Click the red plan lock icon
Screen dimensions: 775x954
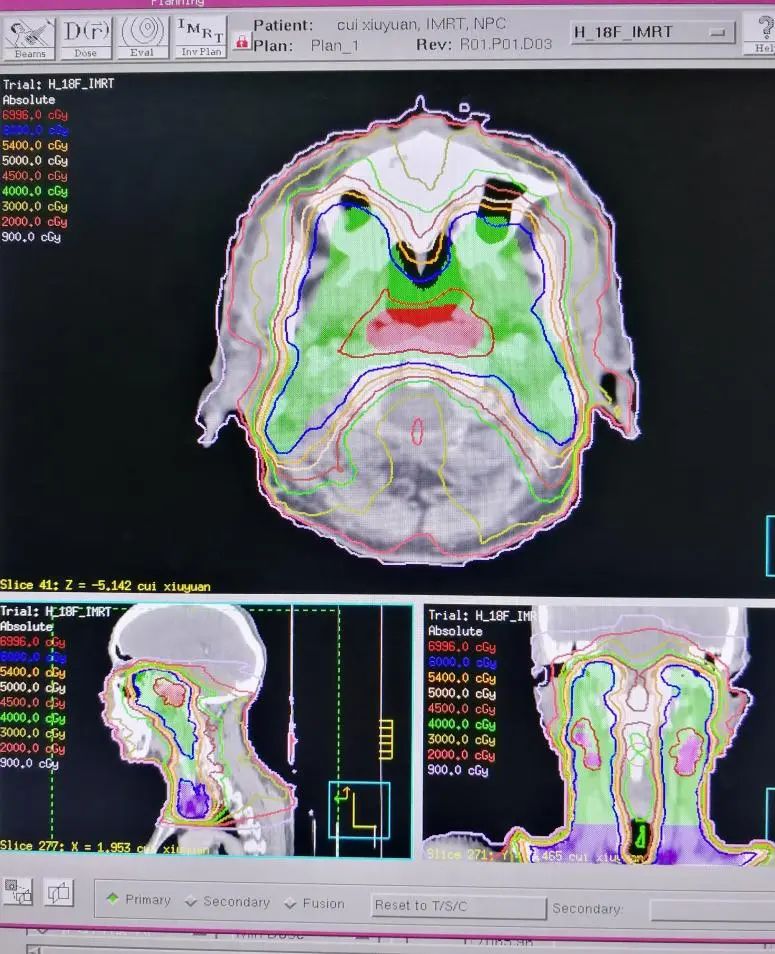[x=240, y=42]
